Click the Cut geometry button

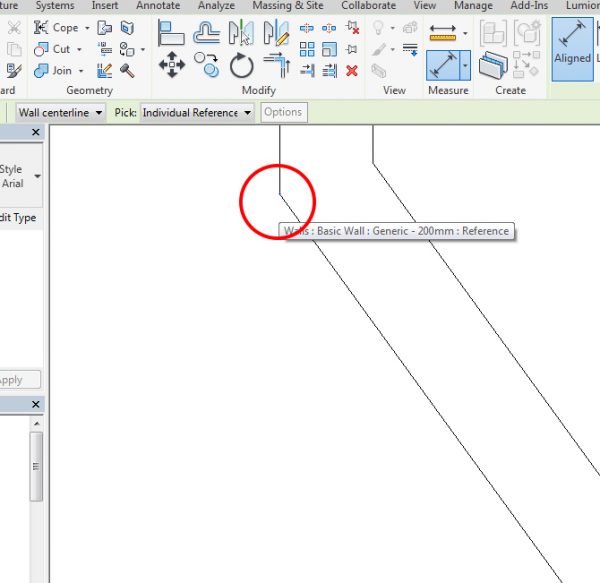tap(60, 49)
